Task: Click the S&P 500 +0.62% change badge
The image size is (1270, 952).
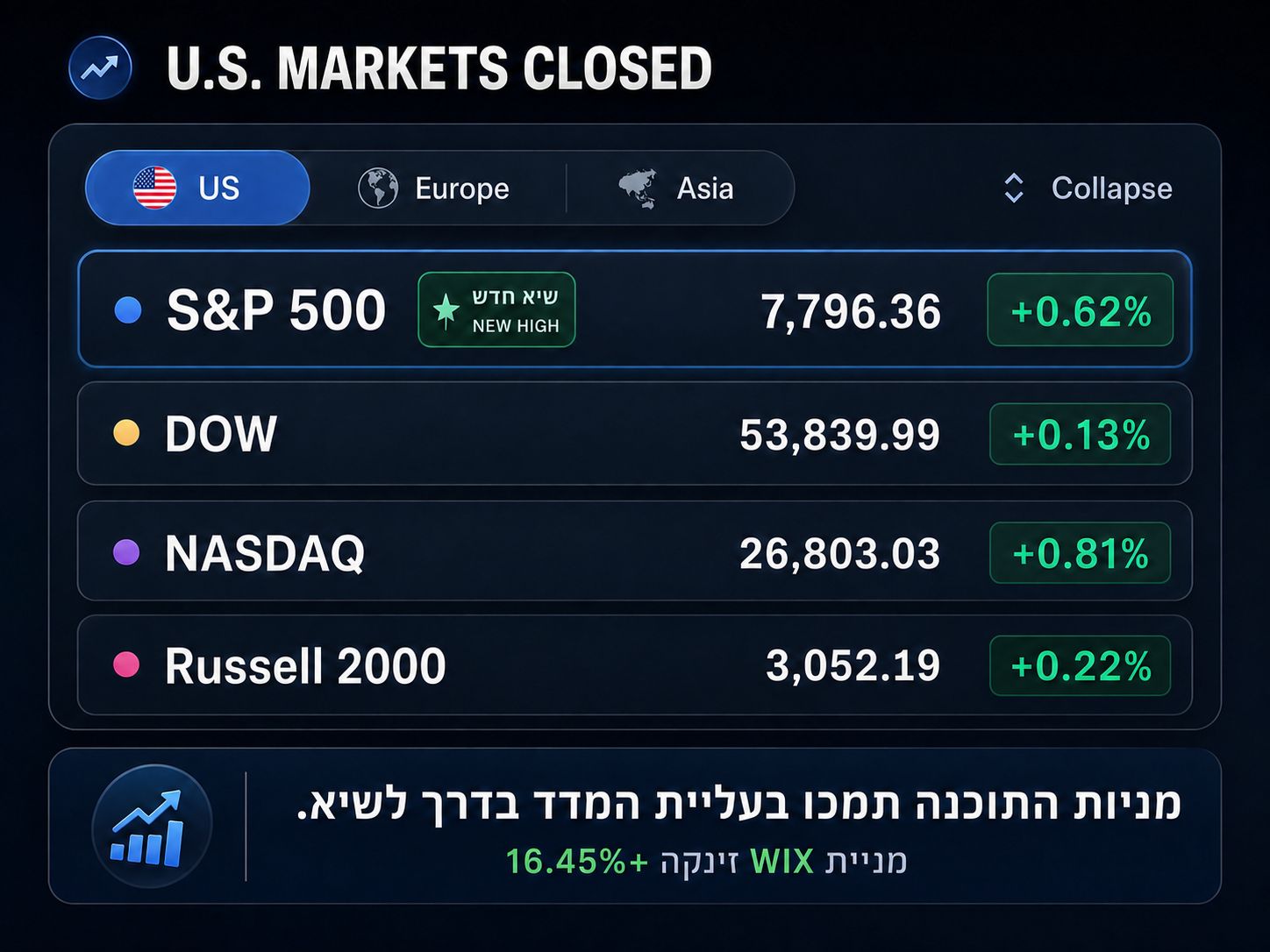Action: point(1081,310)
